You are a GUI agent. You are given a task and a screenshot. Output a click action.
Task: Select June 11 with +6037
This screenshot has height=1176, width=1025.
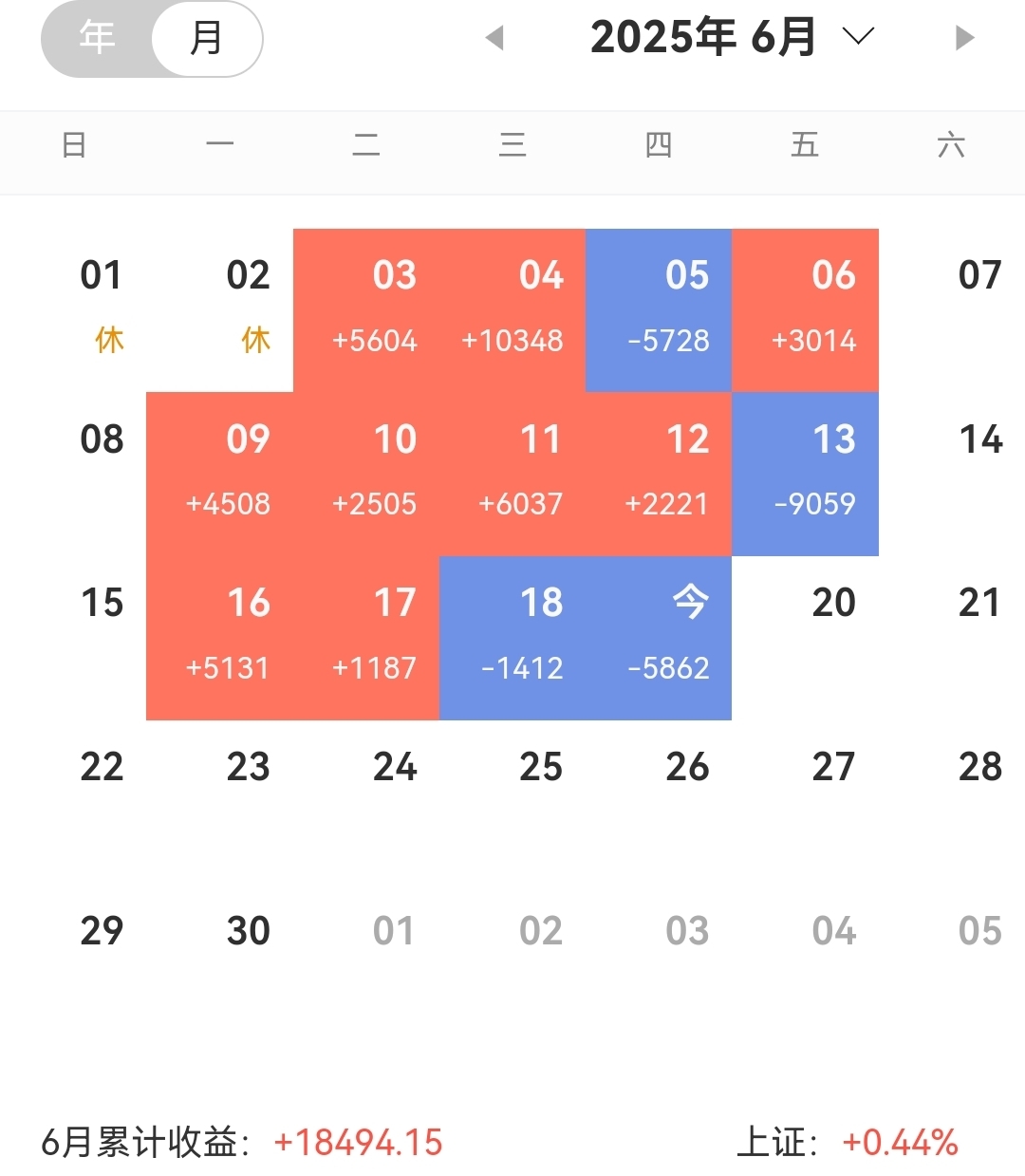point(512,474)
